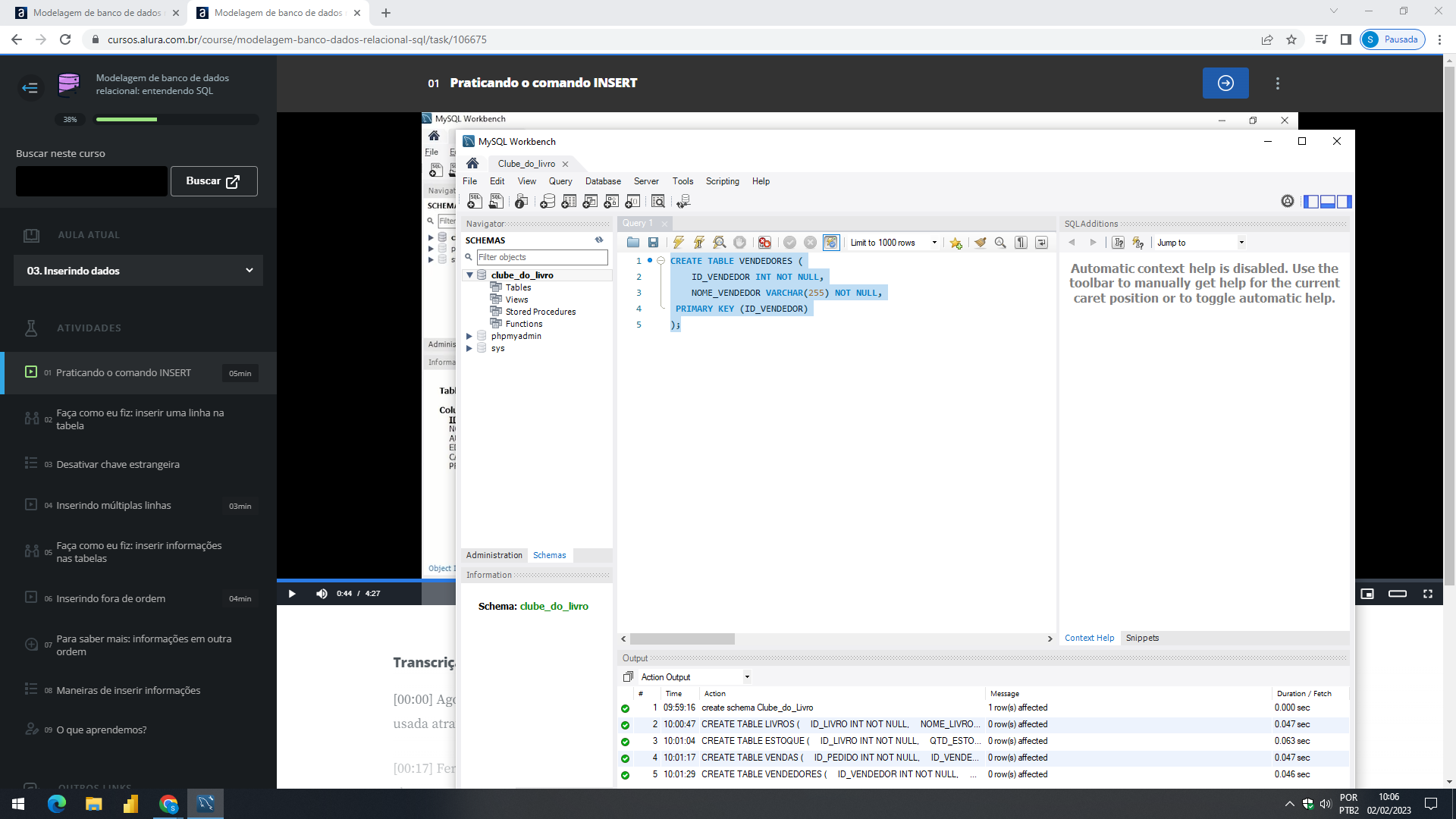This screenshot has height=819, width=1456.
Task: Find magnifier icon in query toolbar
Action: (1000, 243)
